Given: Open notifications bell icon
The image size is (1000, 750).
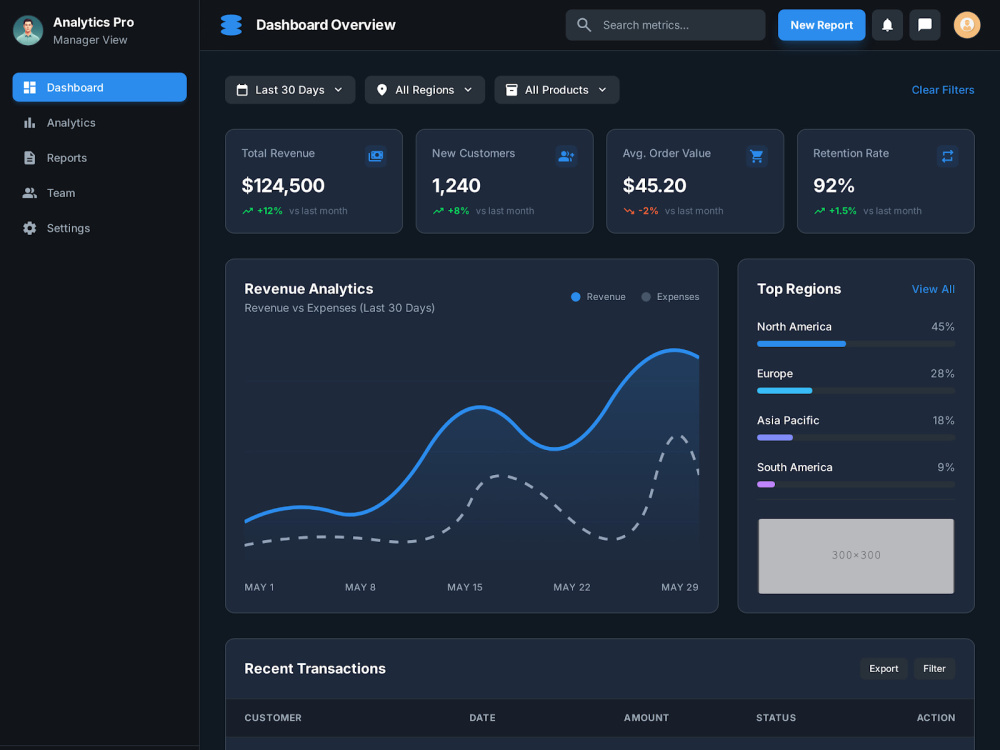Looking at the screenshot, I should (x=887, y=25).
